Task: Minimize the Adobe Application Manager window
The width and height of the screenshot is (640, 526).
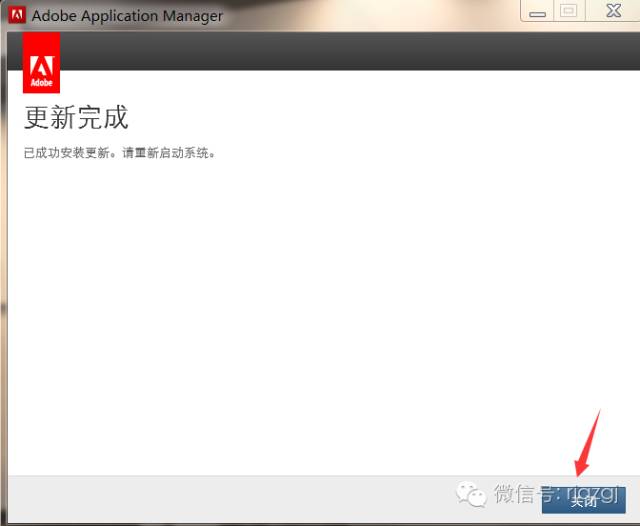Action: click(x=539, y=12)
